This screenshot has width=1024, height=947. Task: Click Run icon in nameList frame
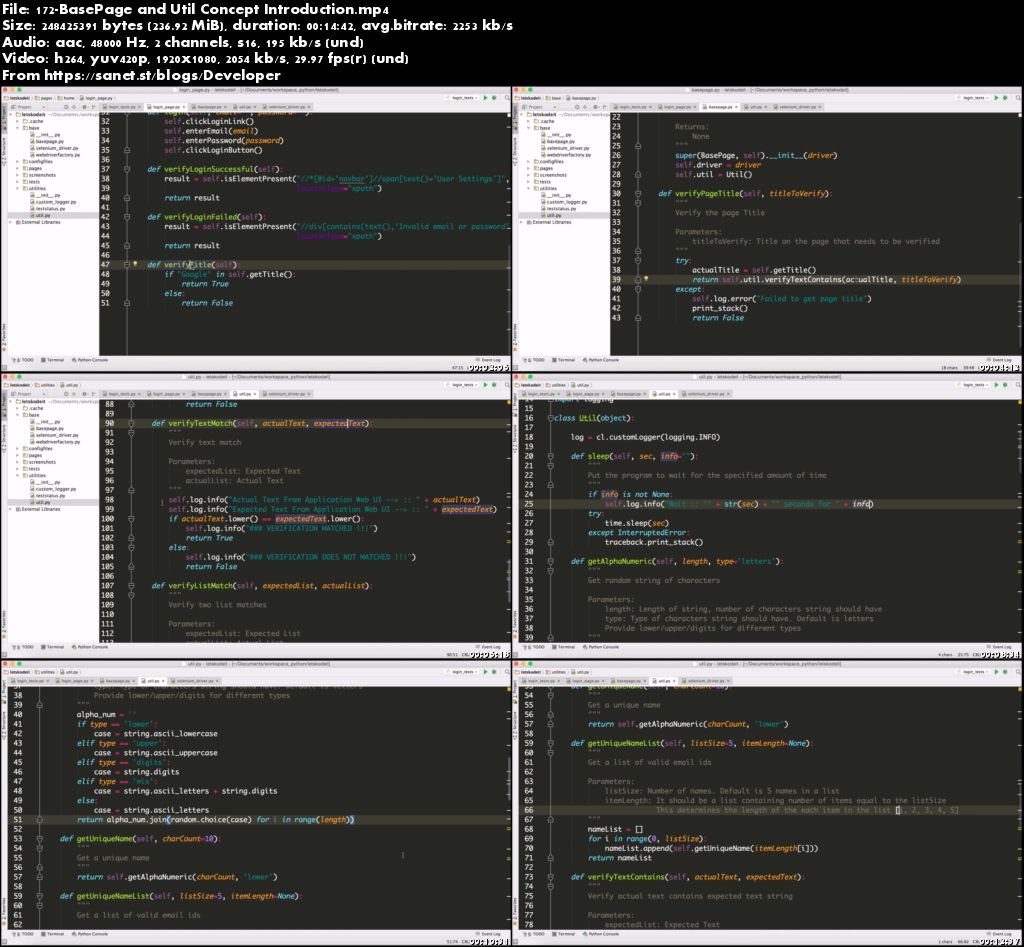coord(997,671)
